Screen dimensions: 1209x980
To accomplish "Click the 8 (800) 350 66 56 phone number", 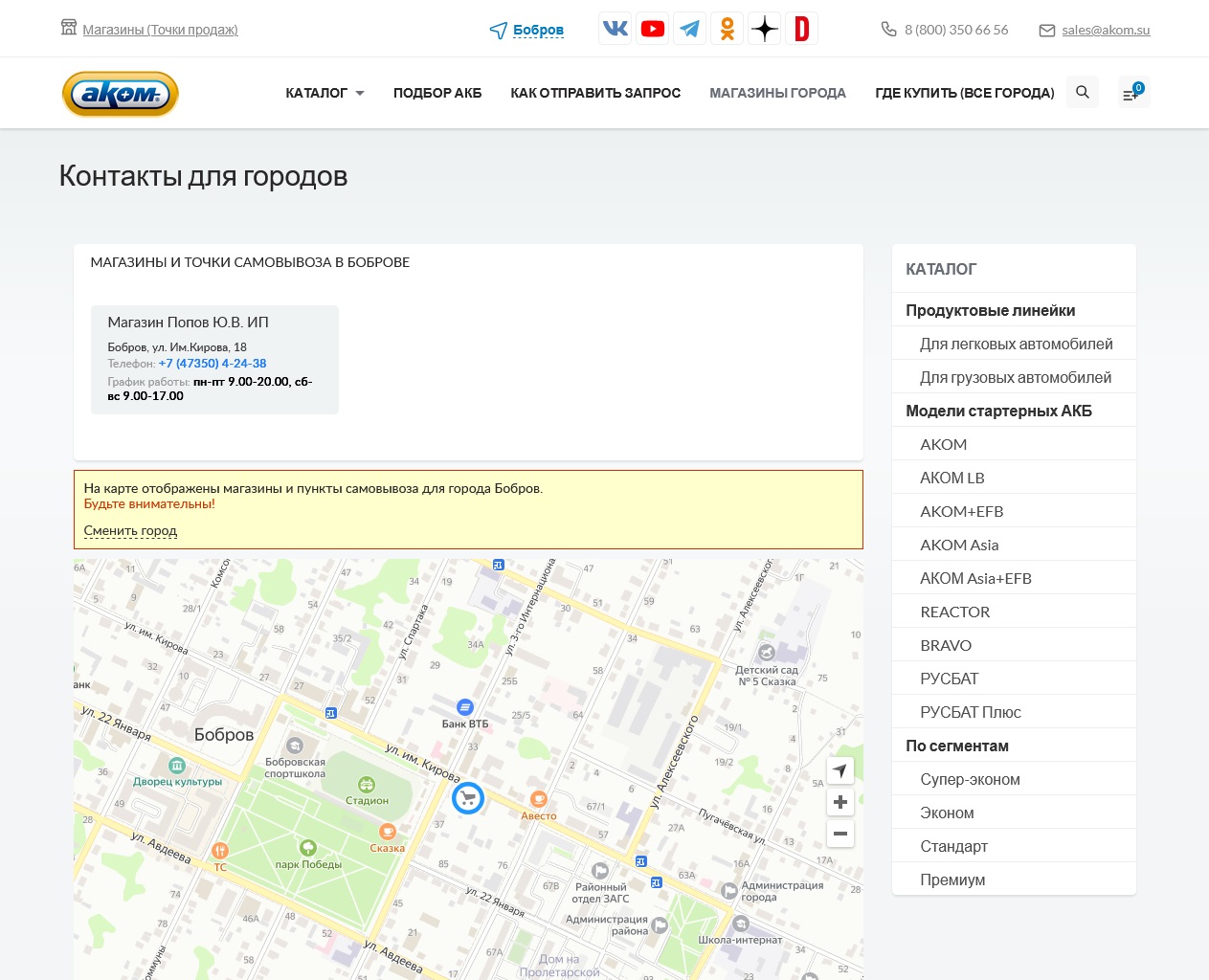I will 956,30.
